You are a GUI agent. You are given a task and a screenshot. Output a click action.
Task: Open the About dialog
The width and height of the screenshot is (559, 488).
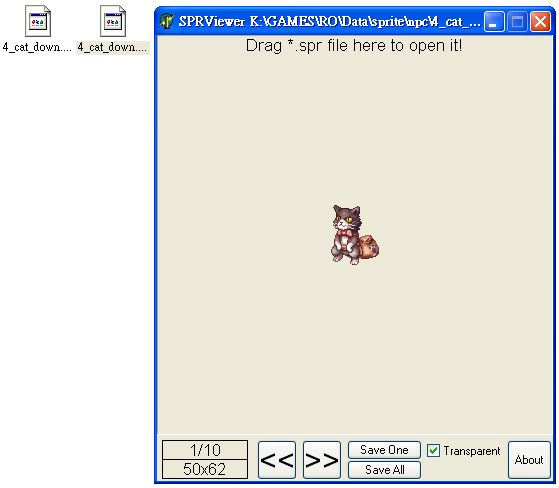point(529,460)
